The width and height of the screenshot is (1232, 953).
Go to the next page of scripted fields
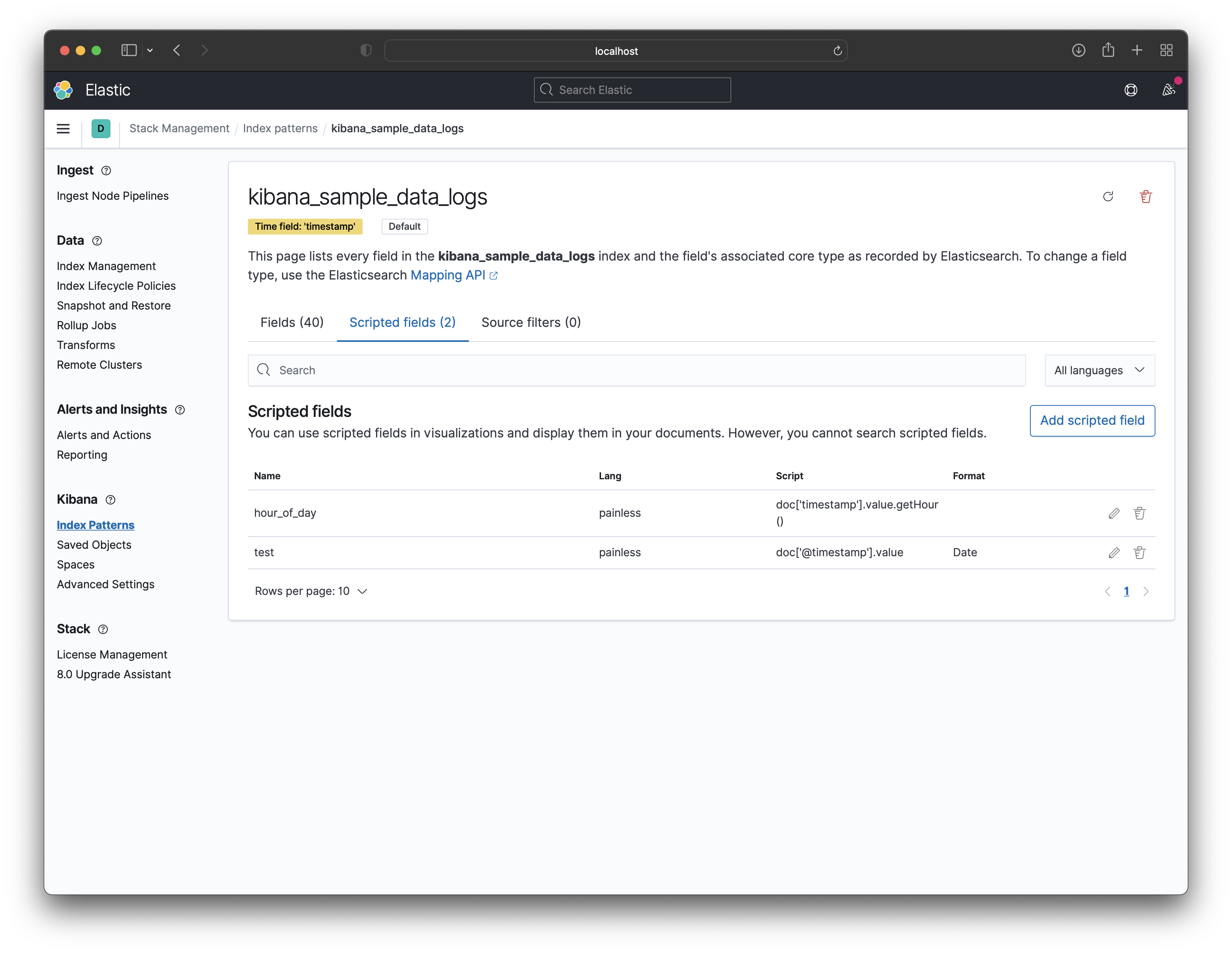pyautogui.click(x=1146, y=591)
